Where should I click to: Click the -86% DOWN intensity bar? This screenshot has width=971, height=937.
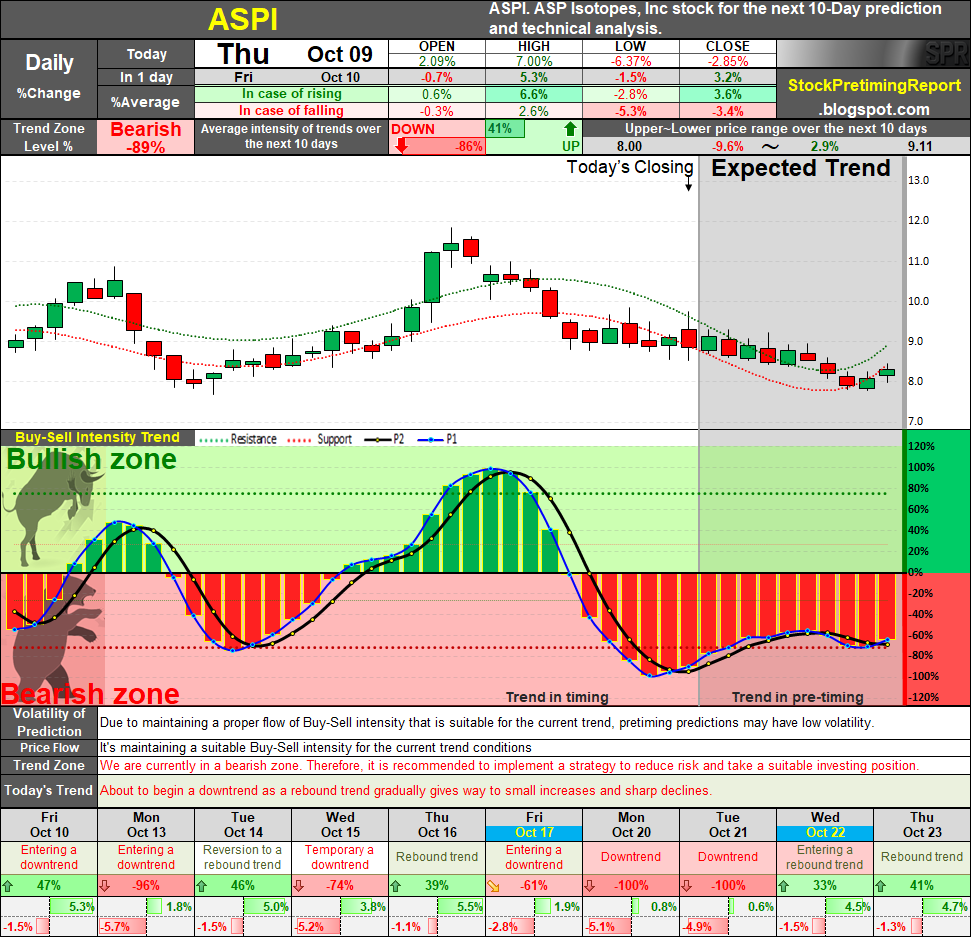pos(437,147)
